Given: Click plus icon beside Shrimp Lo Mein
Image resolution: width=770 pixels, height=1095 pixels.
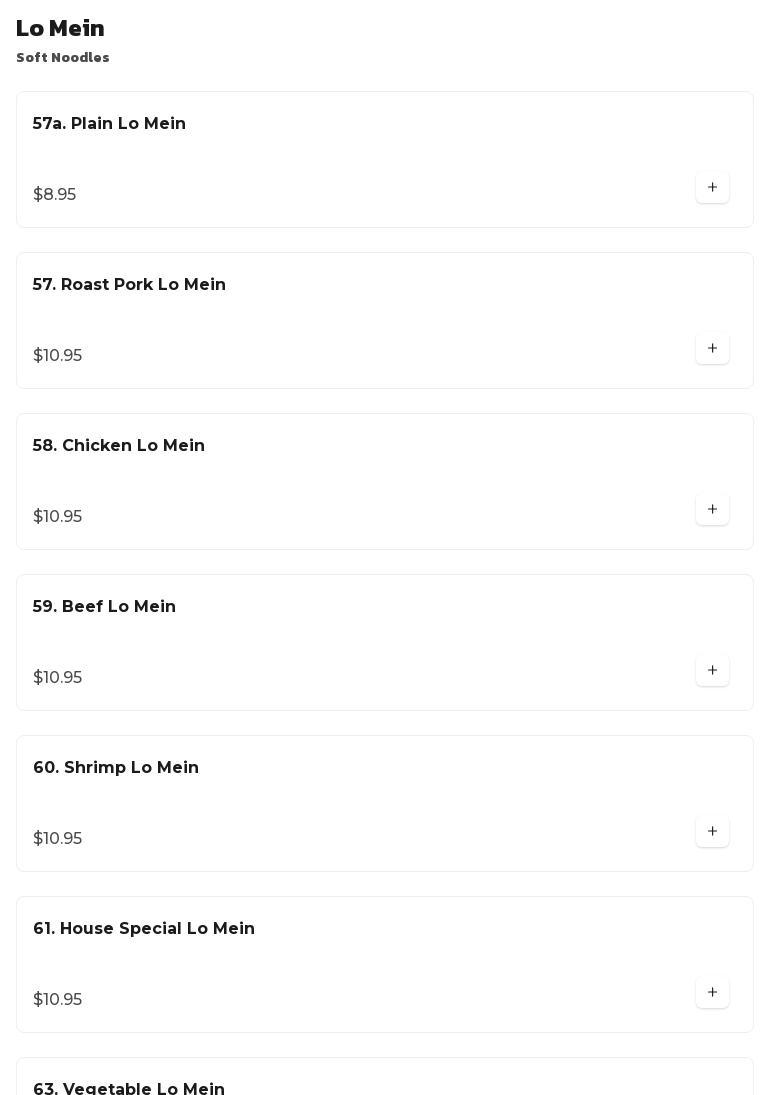Looking at the screenshot, I should click(712, 831).
